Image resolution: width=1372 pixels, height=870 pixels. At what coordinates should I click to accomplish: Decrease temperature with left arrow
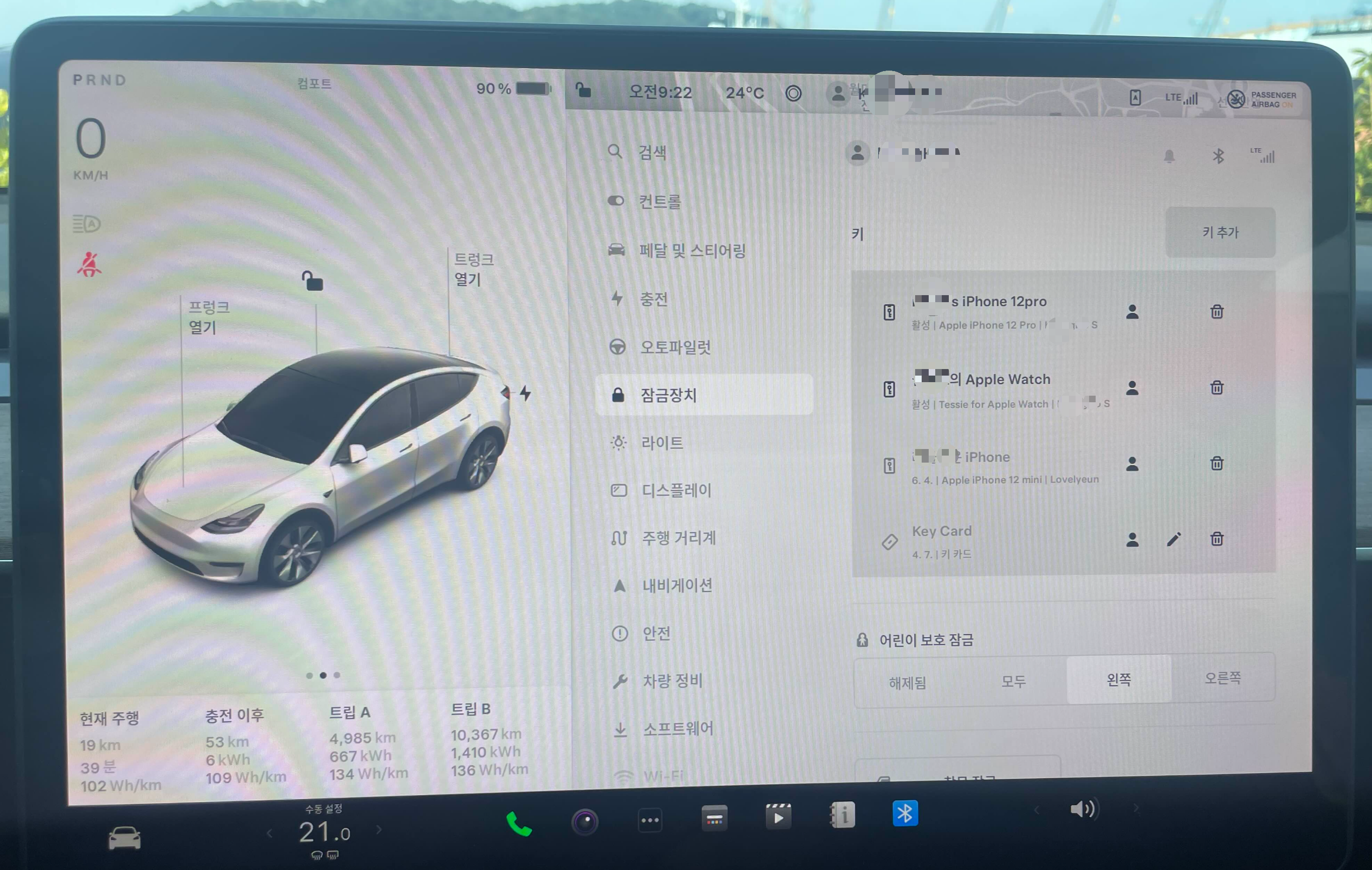(269, 834)
